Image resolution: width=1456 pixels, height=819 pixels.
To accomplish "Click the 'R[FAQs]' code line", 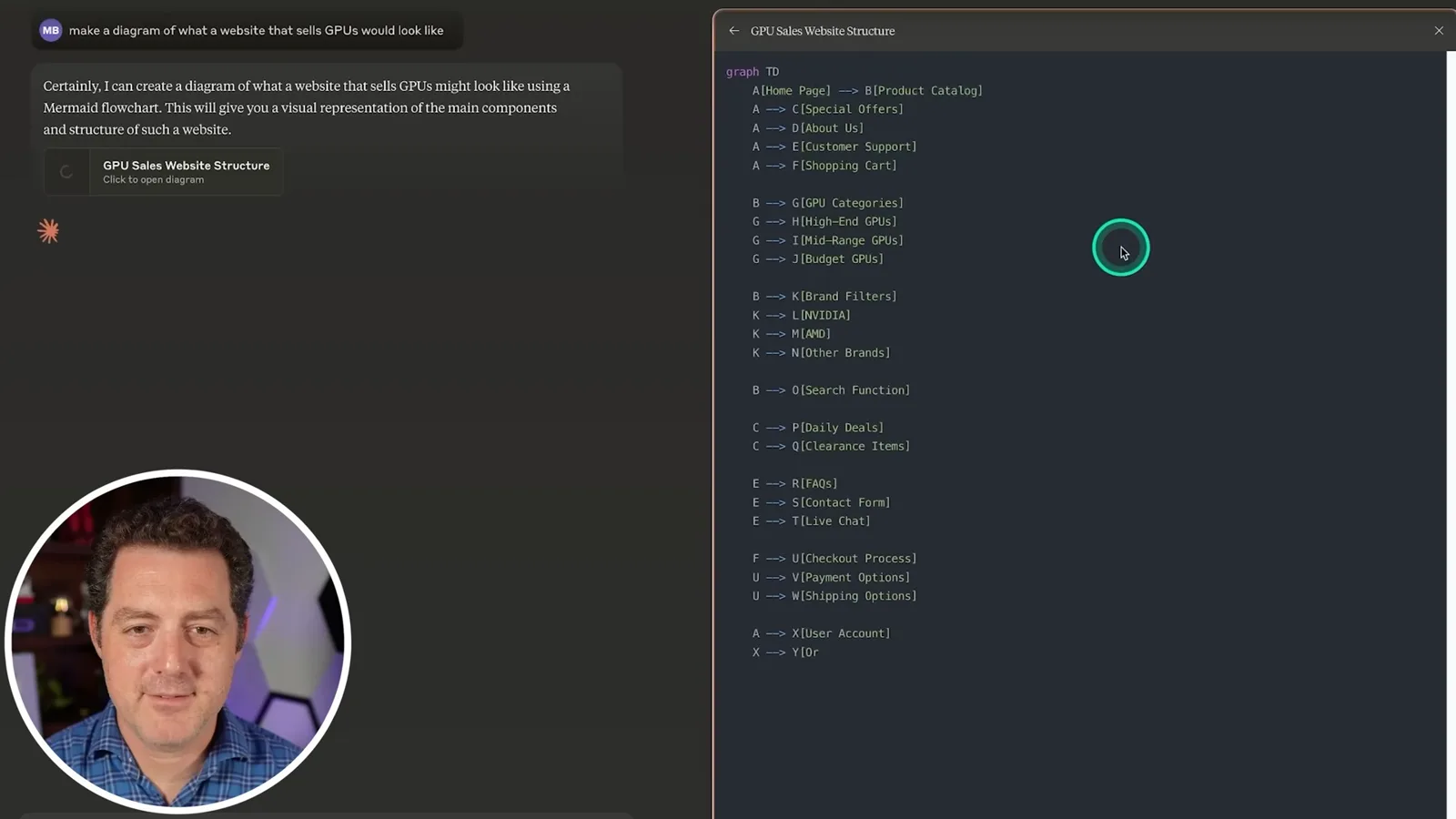I will point(795,483).
